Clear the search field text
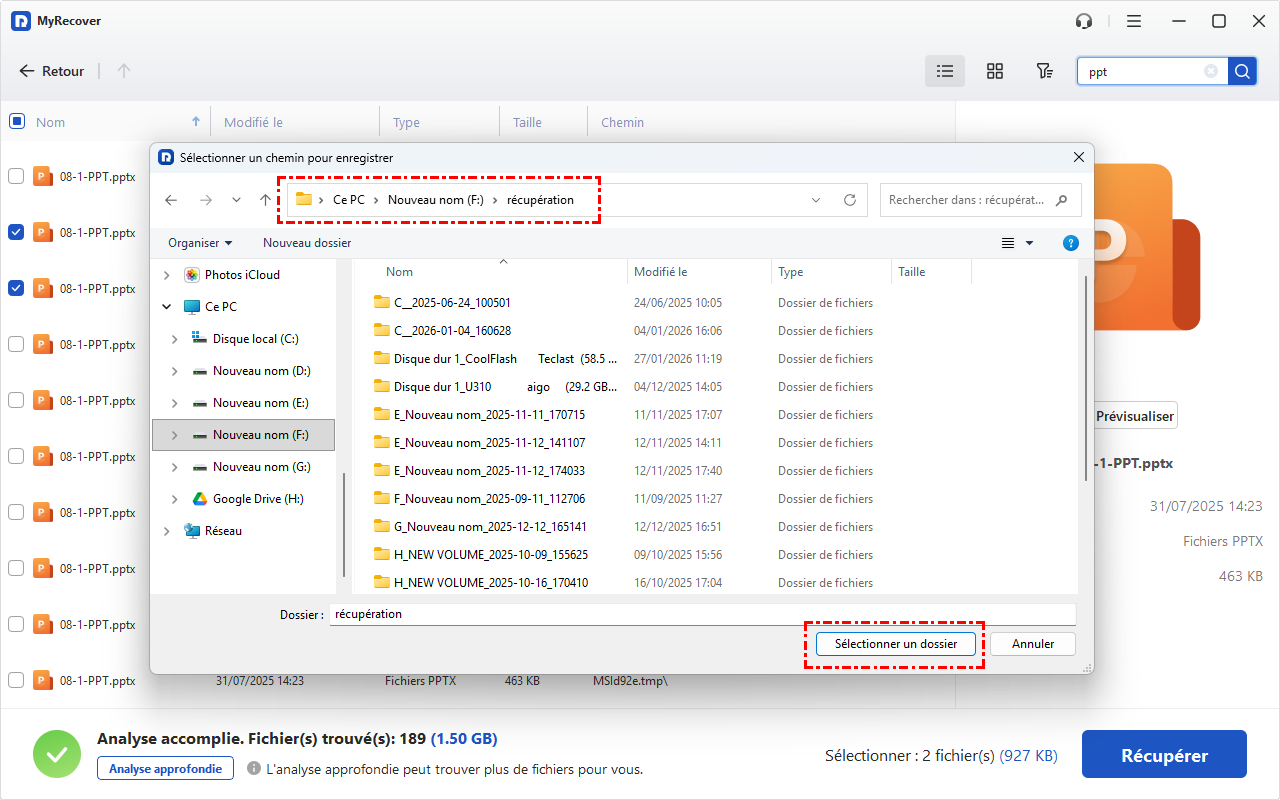 tap(1211, 71)
